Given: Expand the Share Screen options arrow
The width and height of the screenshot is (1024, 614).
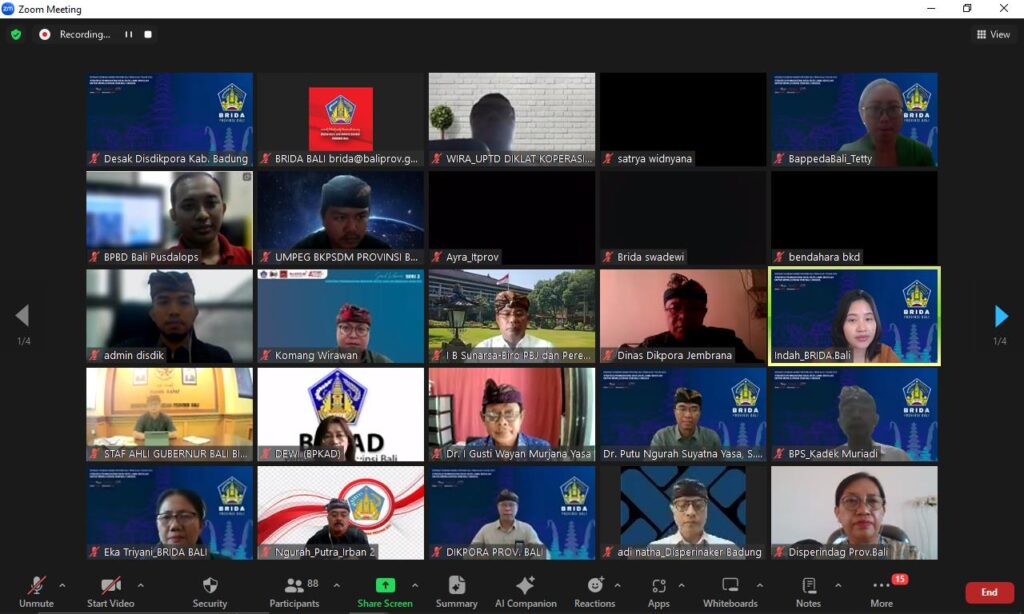Looking at the screenshot, I should [415, 585].
